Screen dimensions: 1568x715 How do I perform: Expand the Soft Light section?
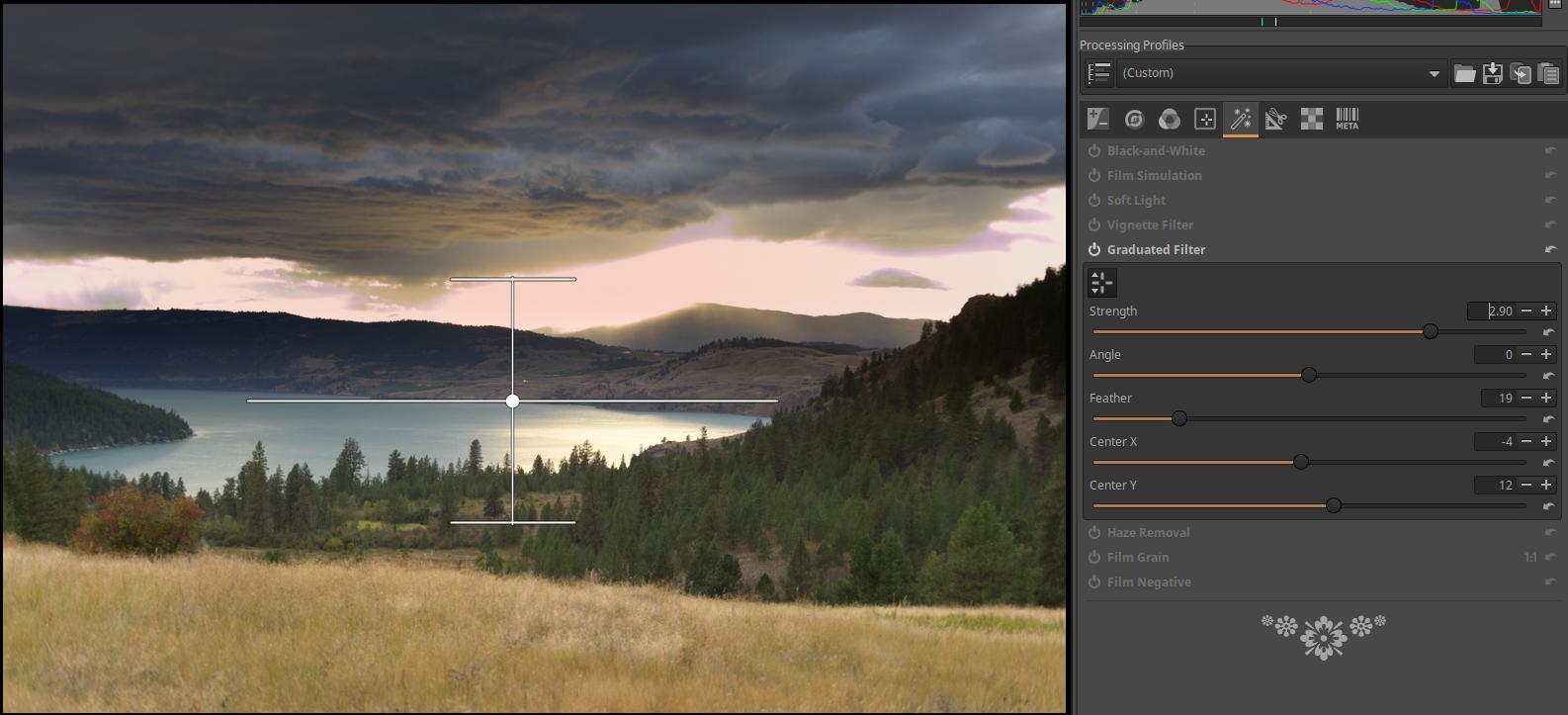(1136, 201)
